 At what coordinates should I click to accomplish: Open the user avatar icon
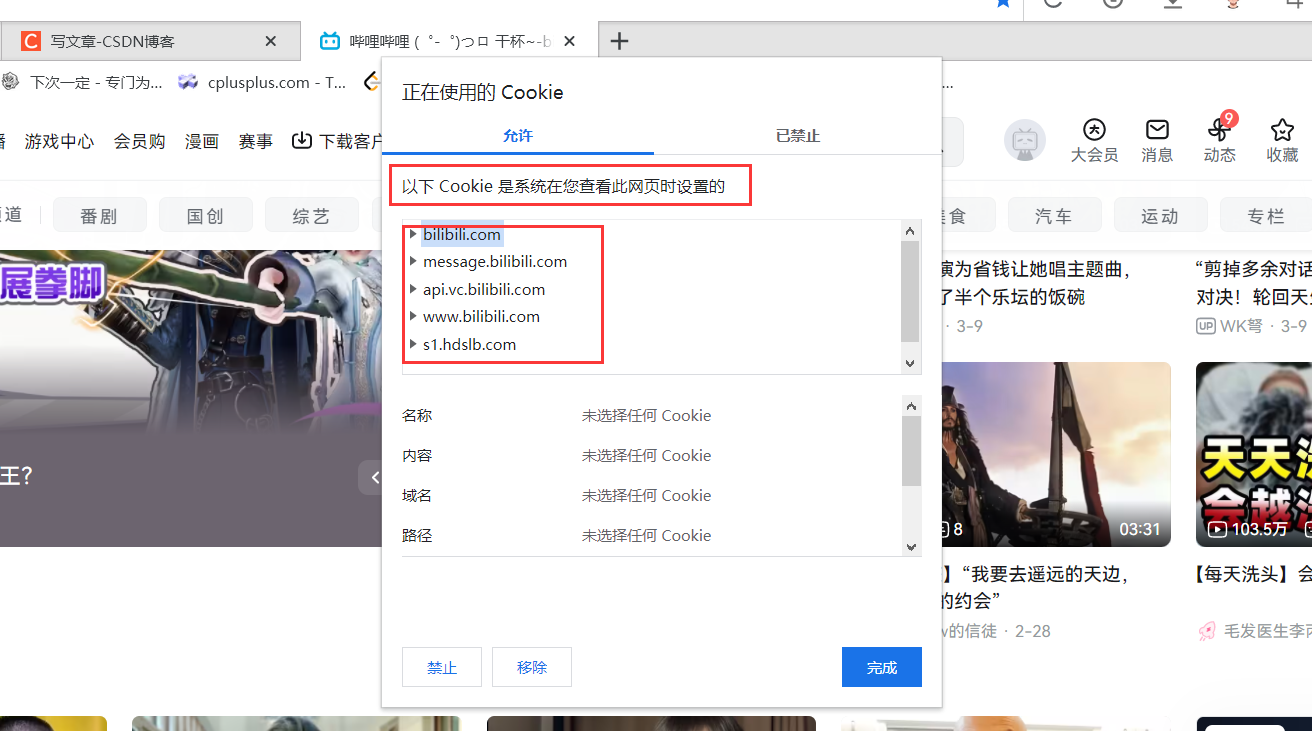click(x=1025, y=141)
